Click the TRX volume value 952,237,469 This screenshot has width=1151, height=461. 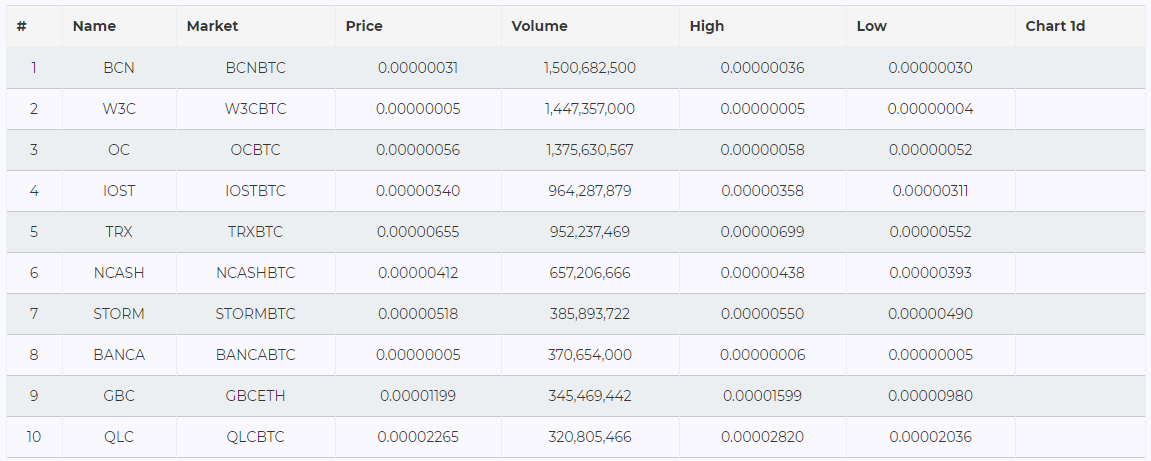pyautogui.click(x=589, y=232)
